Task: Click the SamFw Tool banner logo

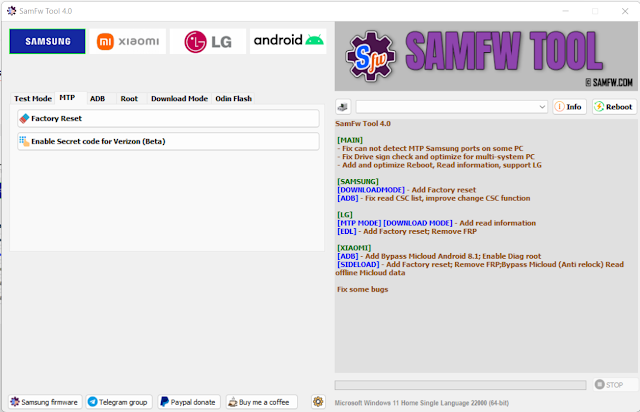Action: 486,56
